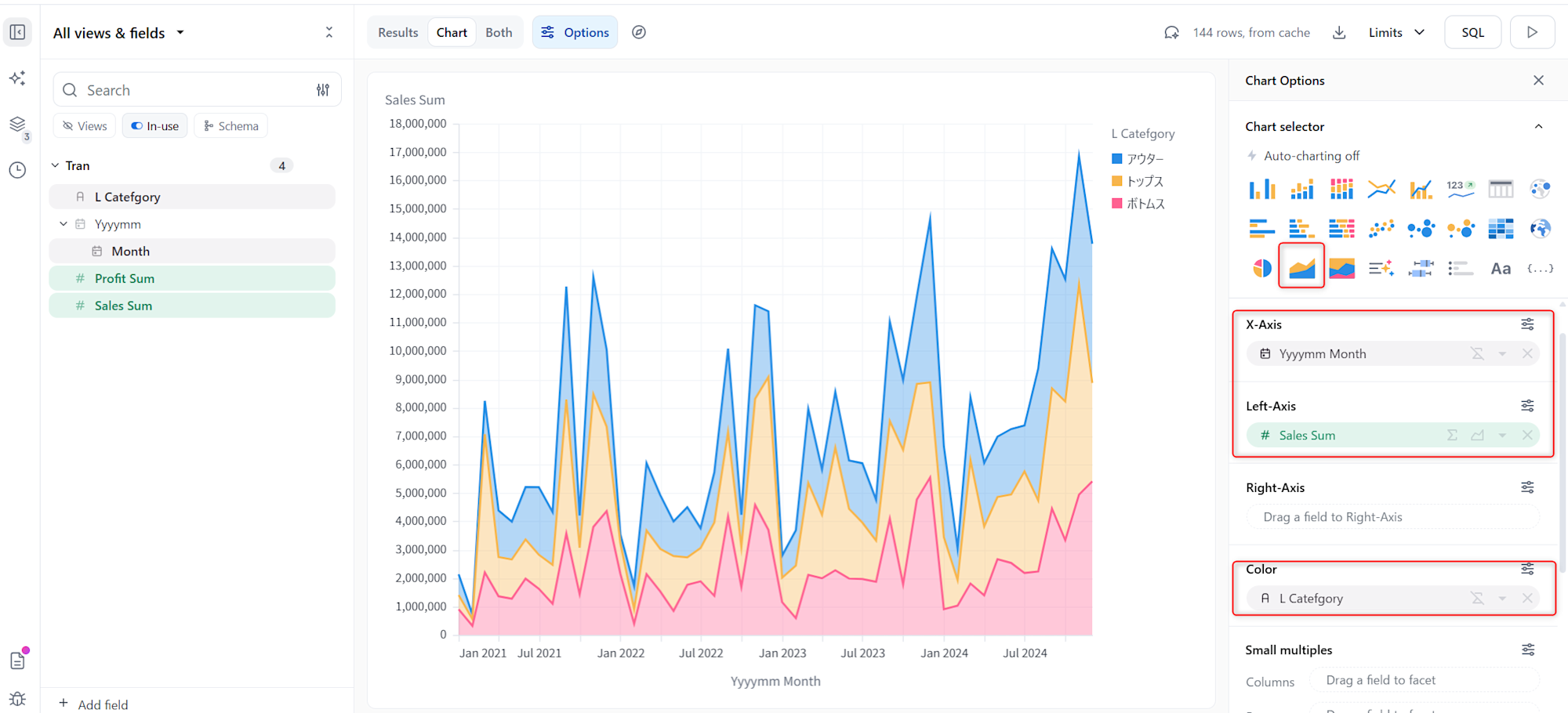Viewport: 1568px width, 713px height.
Task: Select the pie chart type icon
Action: [1261, 268]
